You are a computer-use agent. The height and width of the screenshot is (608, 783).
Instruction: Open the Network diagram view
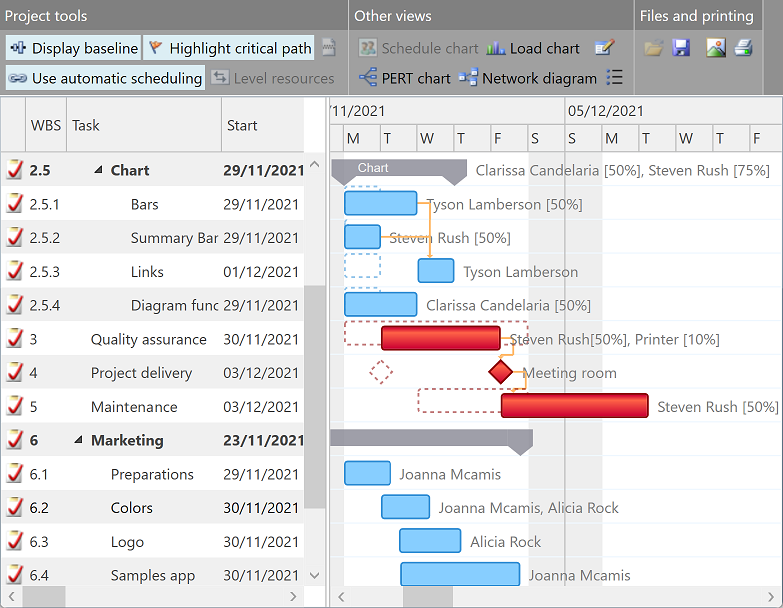528,78
